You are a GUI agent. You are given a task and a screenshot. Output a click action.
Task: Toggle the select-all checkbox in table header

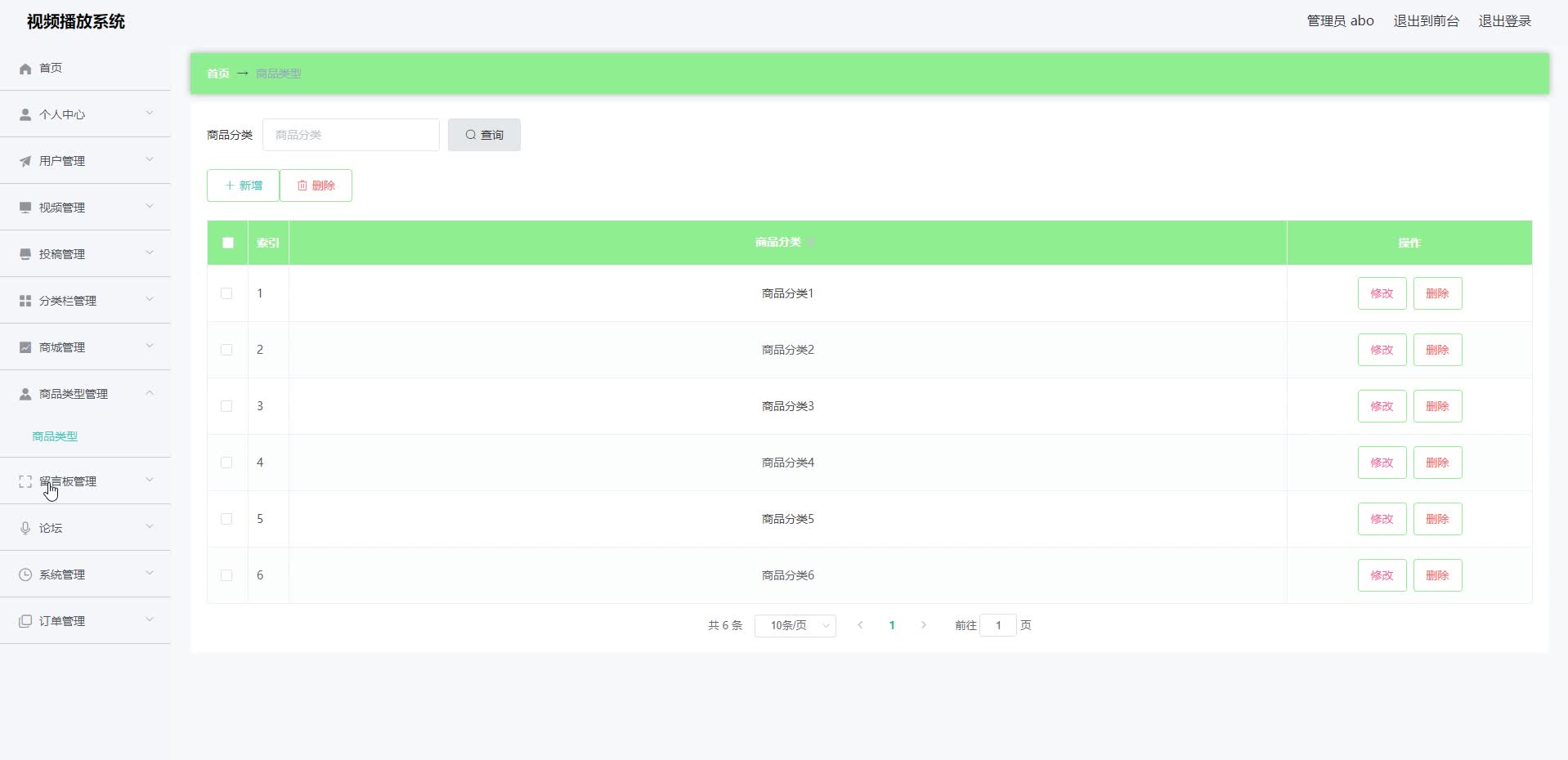coord(228,243)
